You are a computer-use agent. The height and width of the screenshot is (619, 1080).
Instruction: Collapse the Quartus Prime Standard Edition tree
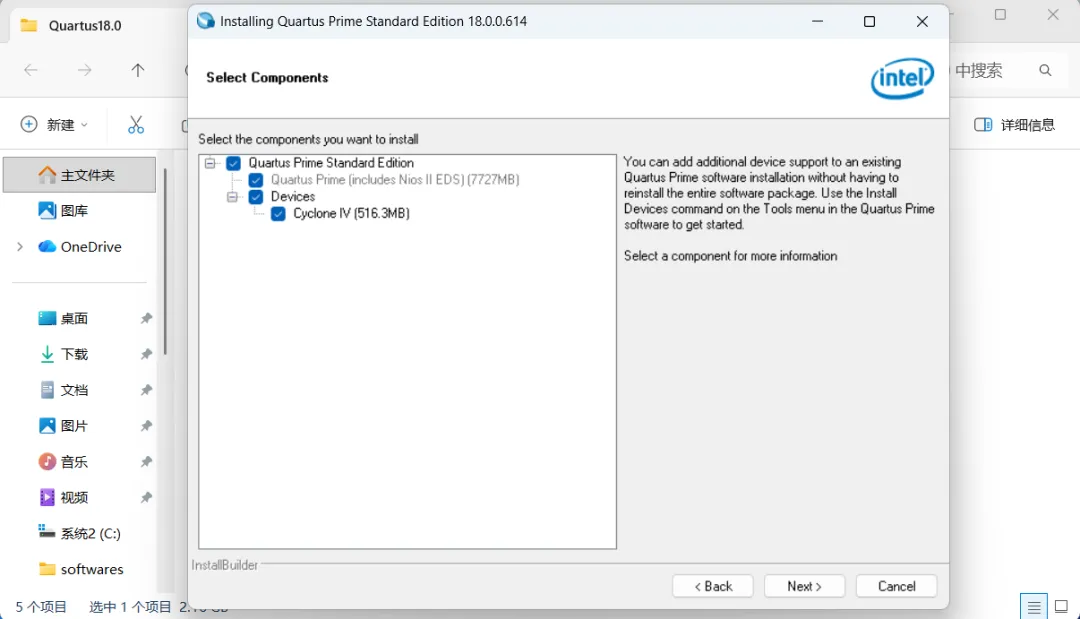point(210,163)
